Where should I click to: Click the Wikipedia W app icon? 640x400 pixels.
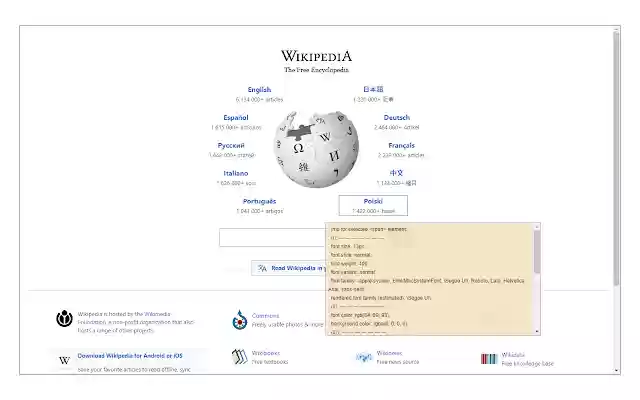point(64,360)
